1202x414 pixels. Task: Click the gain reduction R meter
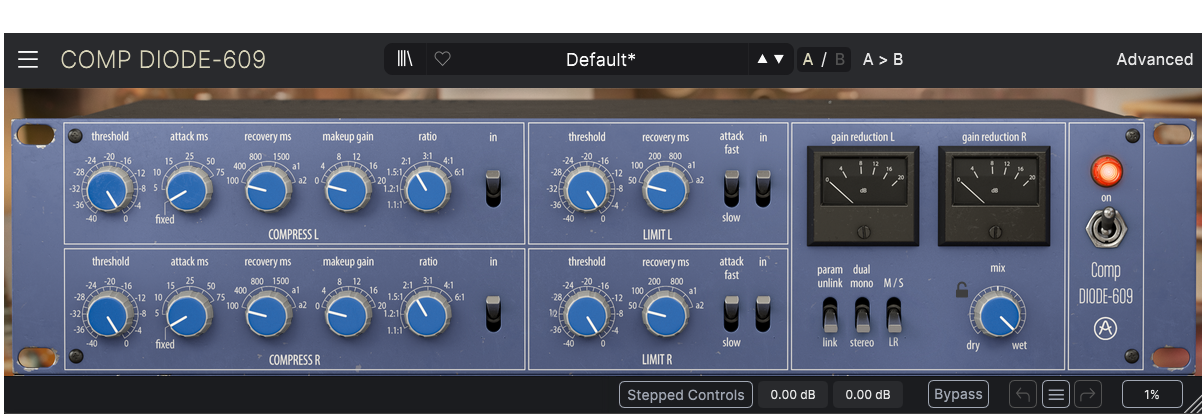pos(994,196)
